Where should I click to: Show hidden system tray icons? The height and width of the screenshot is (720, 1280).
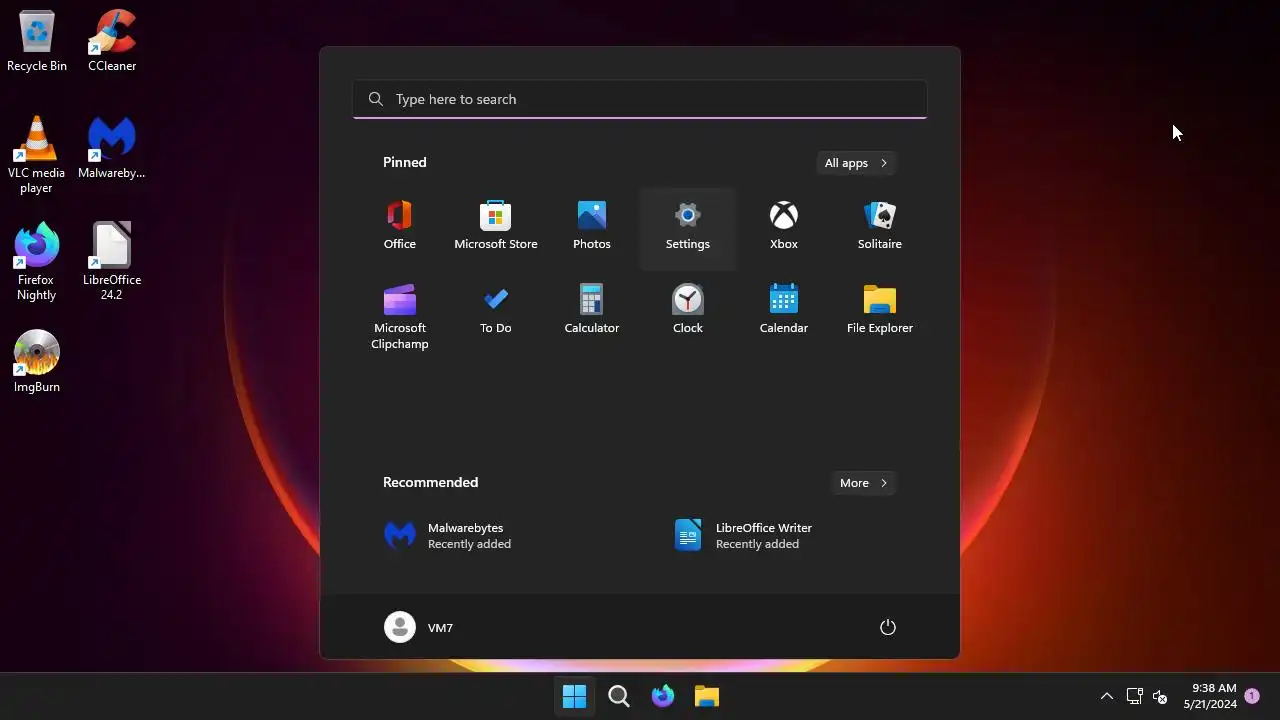[1107, 696]
